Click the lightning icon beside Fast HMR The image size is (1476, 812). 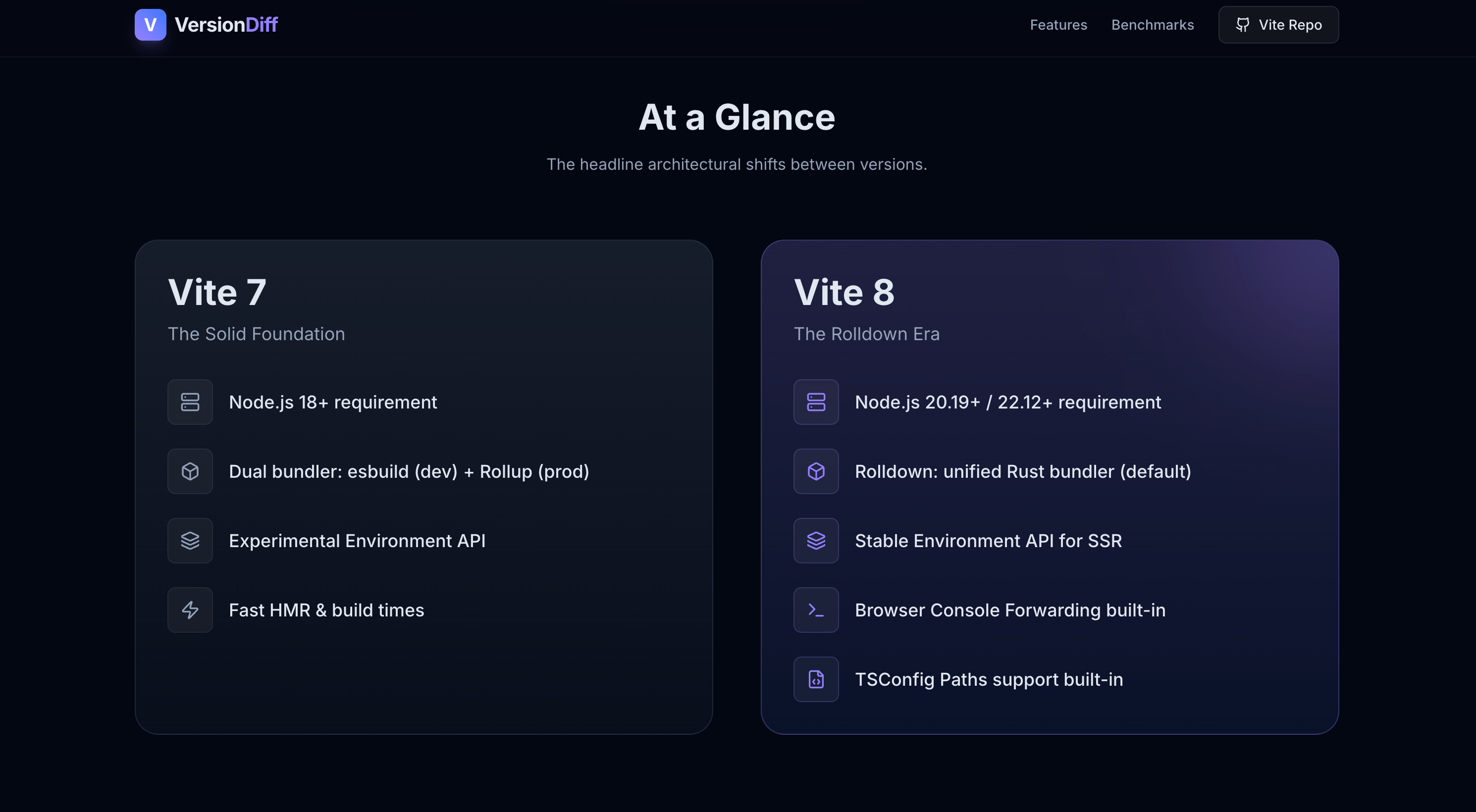190,610
